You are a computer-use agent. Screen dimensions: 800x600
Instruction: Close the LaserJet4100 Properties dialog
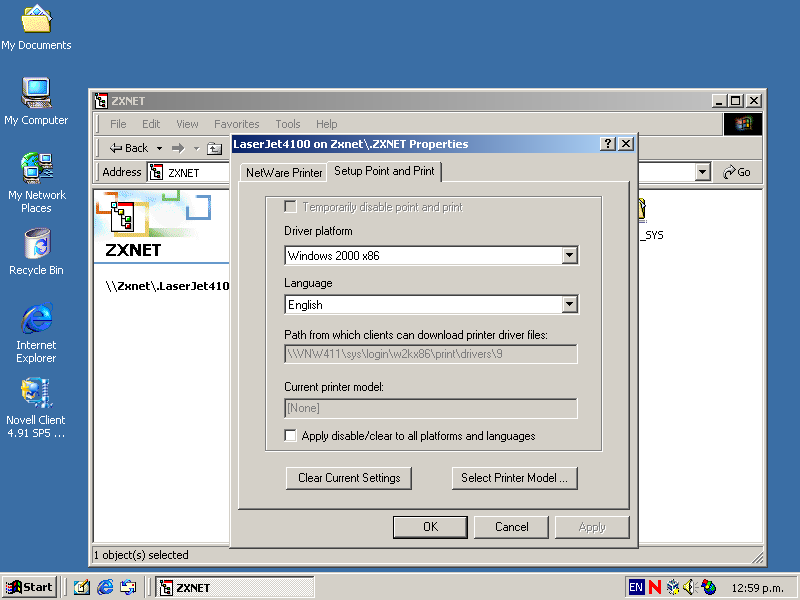pos(626,144)
